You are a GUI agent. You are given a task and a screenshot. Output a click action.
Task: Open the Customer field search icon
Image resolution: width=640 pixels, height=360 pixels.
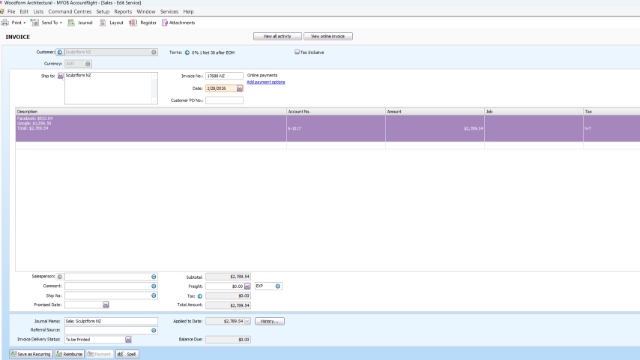[x=154, y=52]
